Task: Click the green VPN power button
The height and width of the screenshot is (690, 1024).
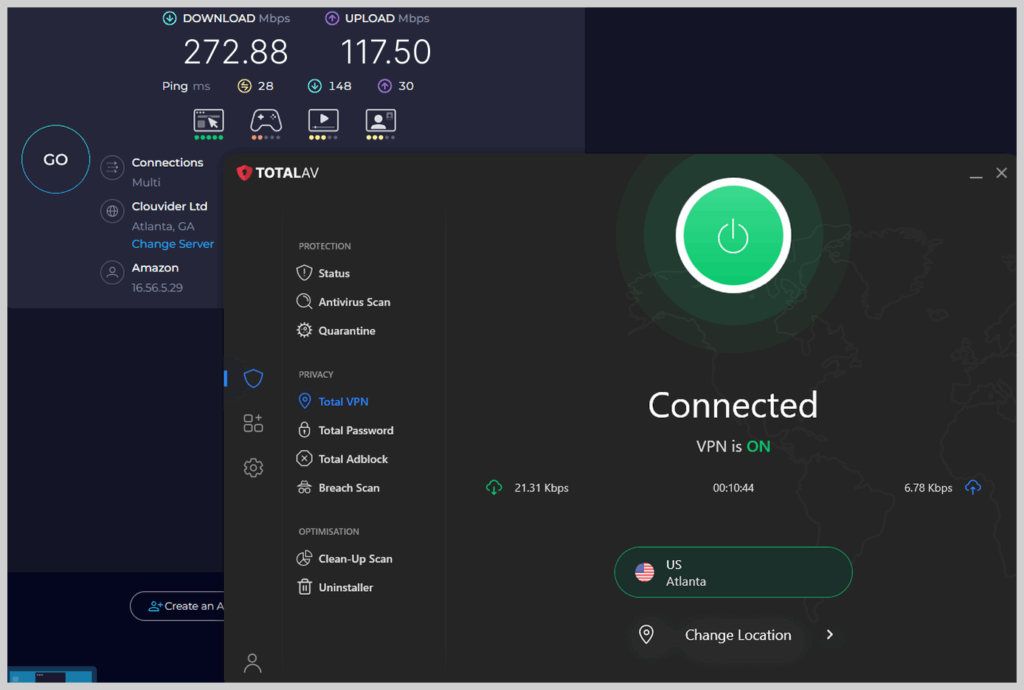Action: pos(733,236)
